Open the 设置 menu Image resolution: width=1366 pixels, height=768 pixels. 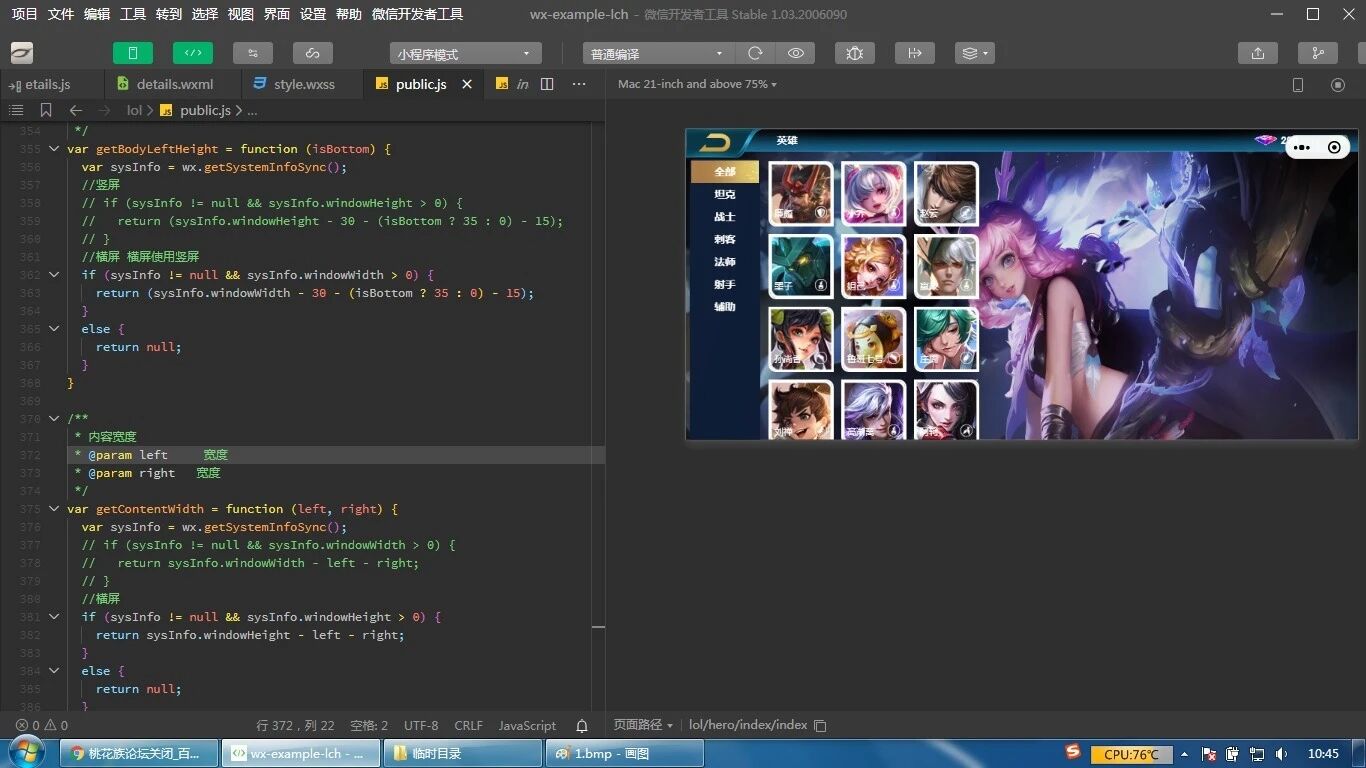(313, 14)
